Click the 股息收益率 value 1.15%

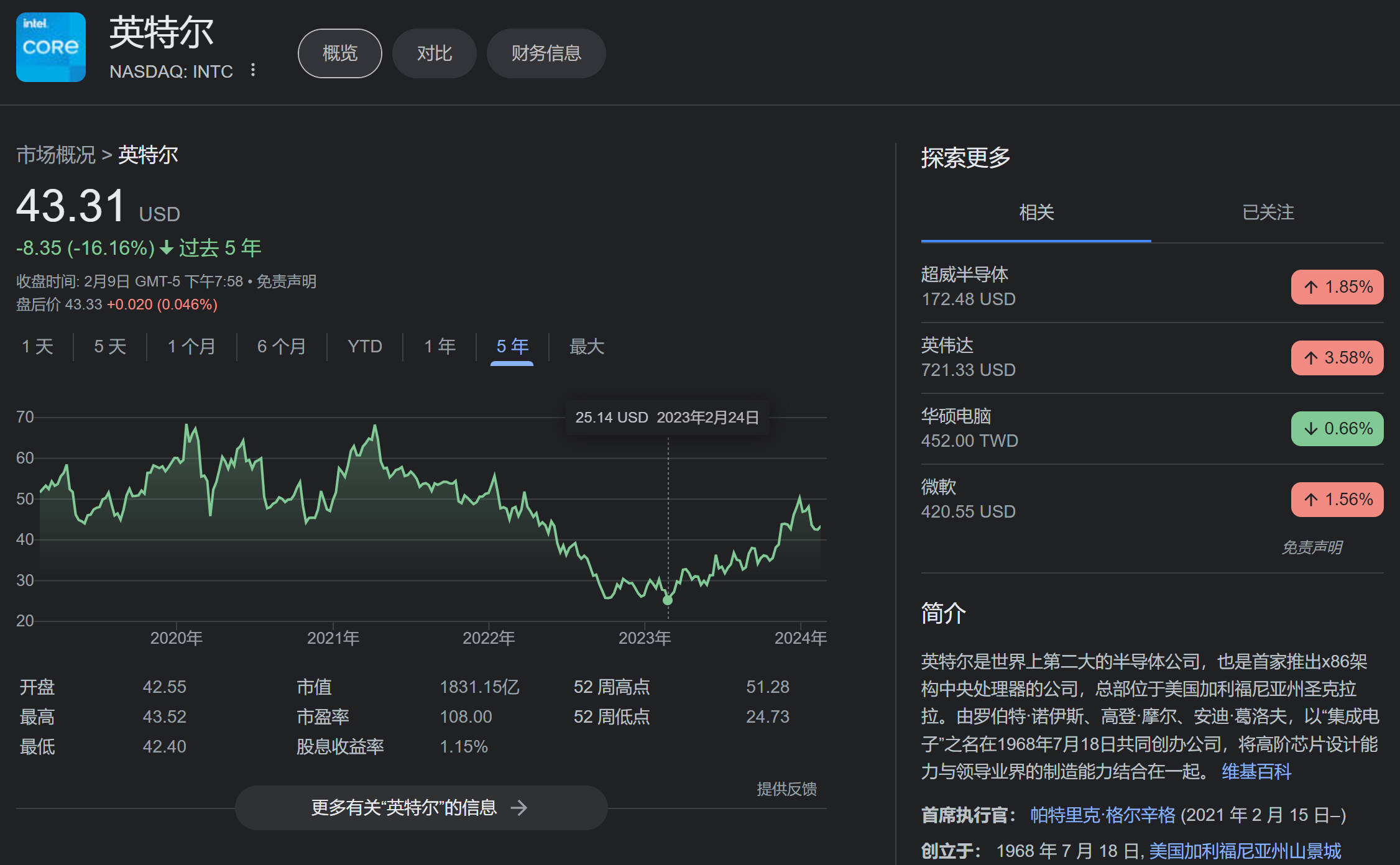464,747
